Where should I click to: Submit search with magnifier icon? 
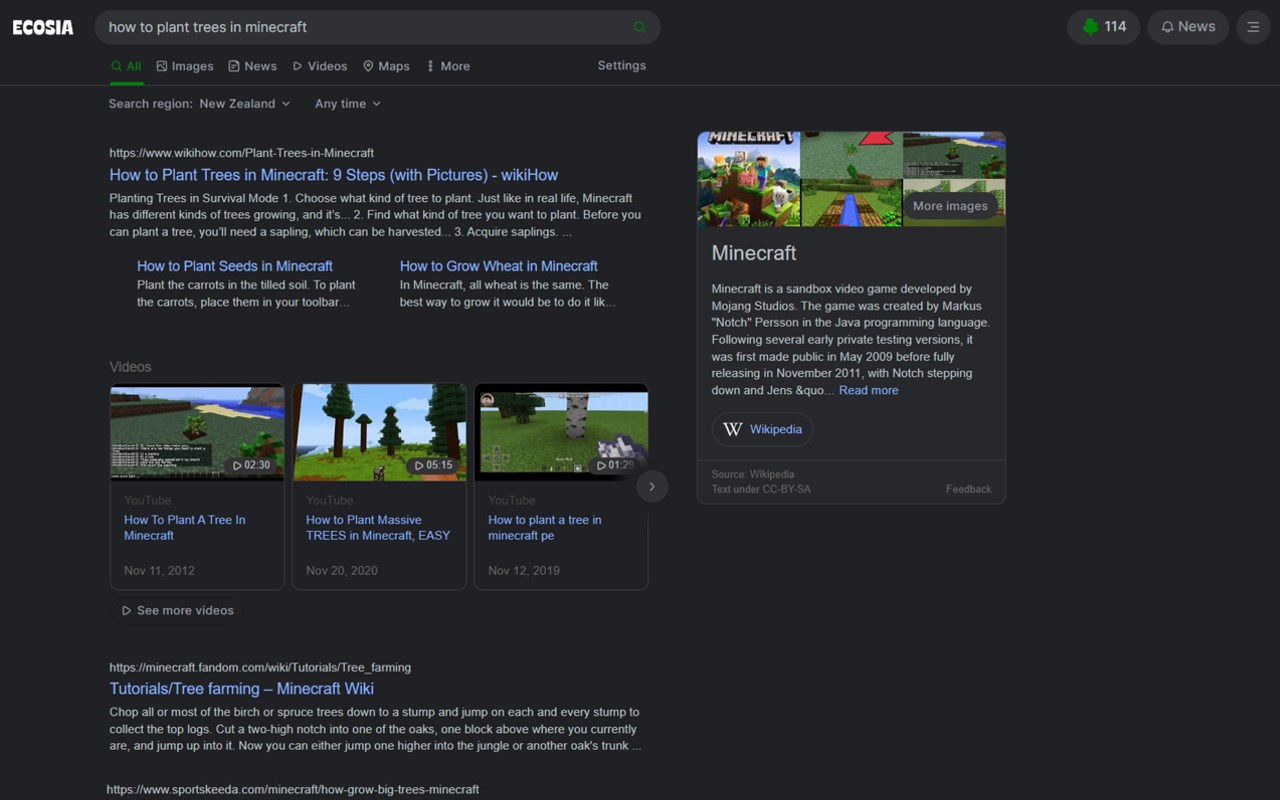tap(640, 27)
